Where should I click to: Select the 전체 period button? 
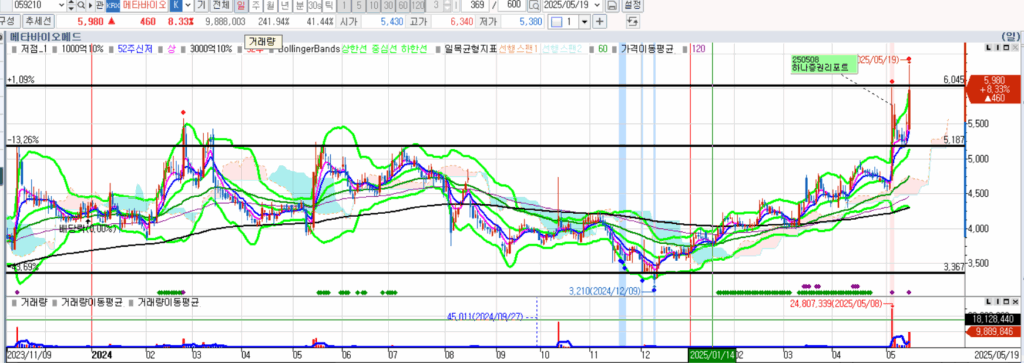point(221,5)
